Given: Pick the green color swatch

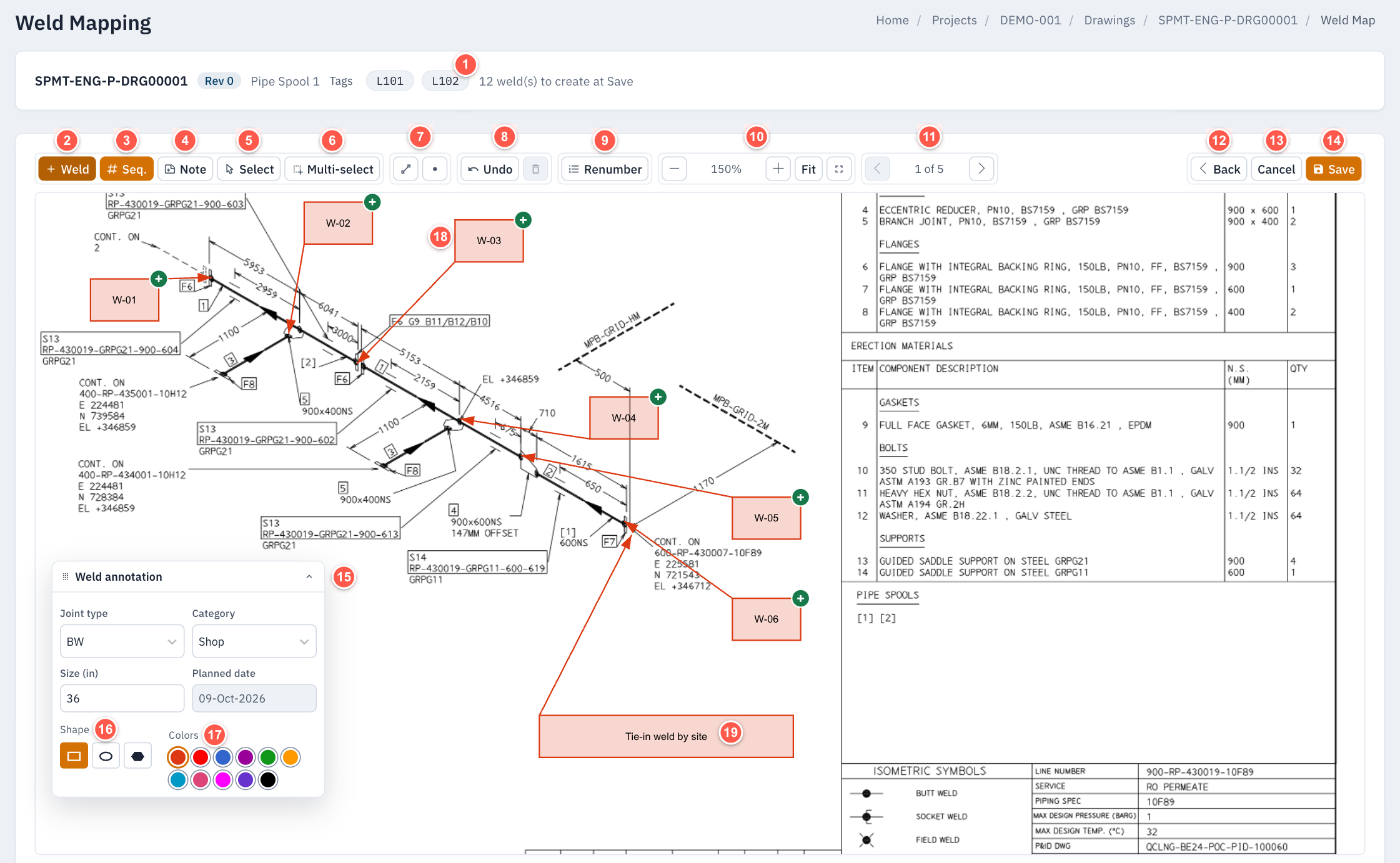Looking at the screenshot, I should (268, 757).
